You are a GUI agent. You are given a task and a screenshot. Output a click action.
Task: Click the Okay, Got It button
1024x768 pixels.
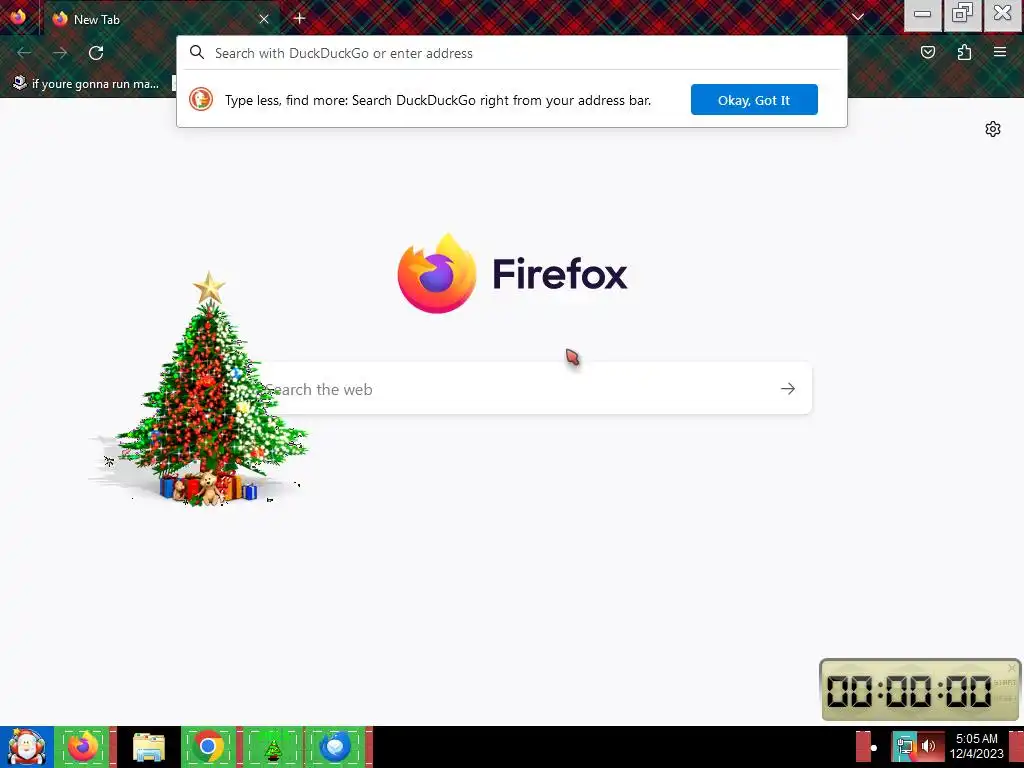pyautogui.click(x=754, y=99)
